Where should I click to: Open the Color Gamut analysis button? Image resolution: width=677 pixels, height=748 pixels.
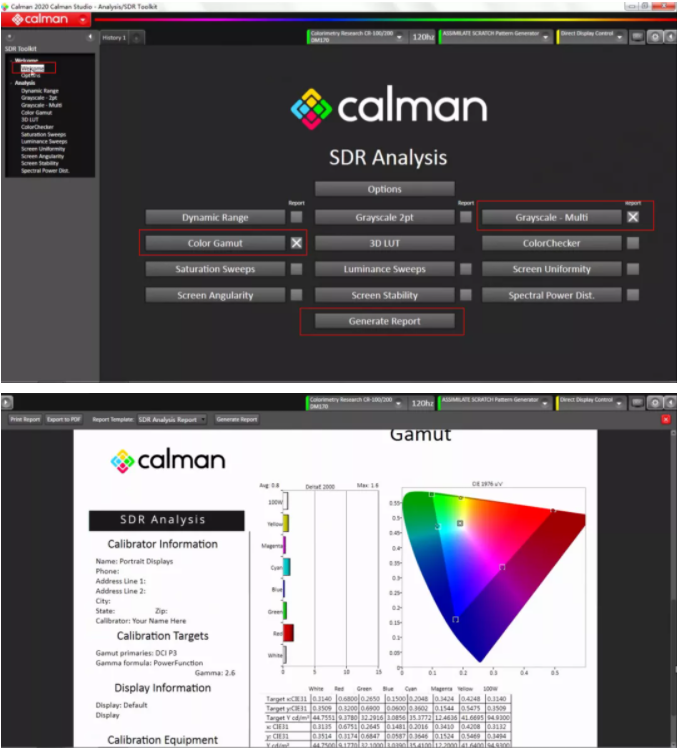click(x=215, y=243)
